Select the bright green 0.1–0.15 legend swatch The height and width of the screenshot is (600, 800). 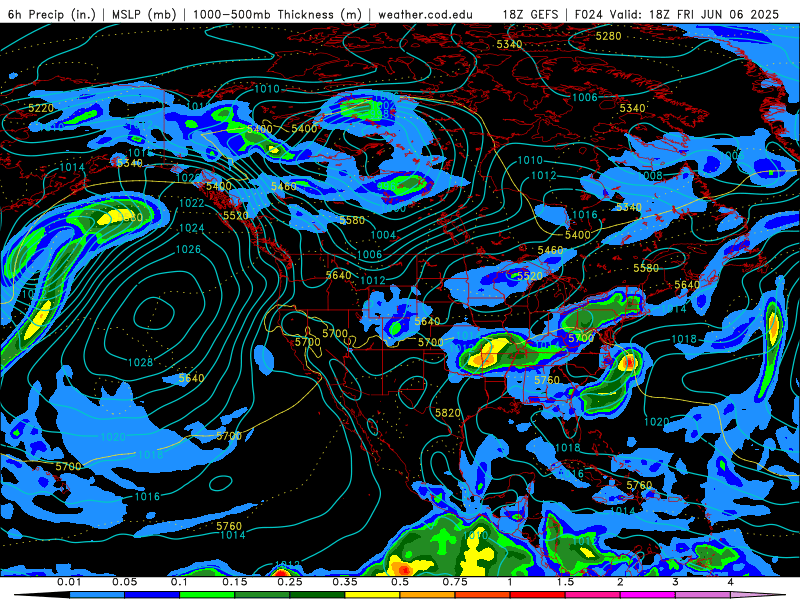pos(207,595)
